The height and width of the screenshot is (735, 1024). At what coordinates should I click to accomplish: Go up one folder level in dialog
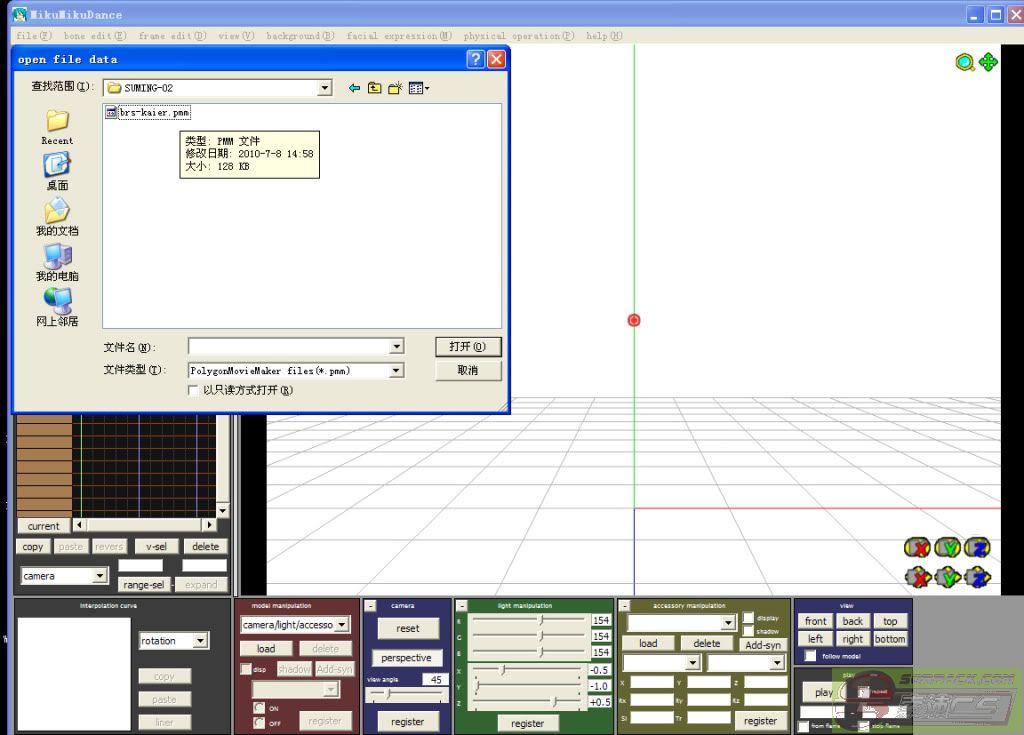374,88
